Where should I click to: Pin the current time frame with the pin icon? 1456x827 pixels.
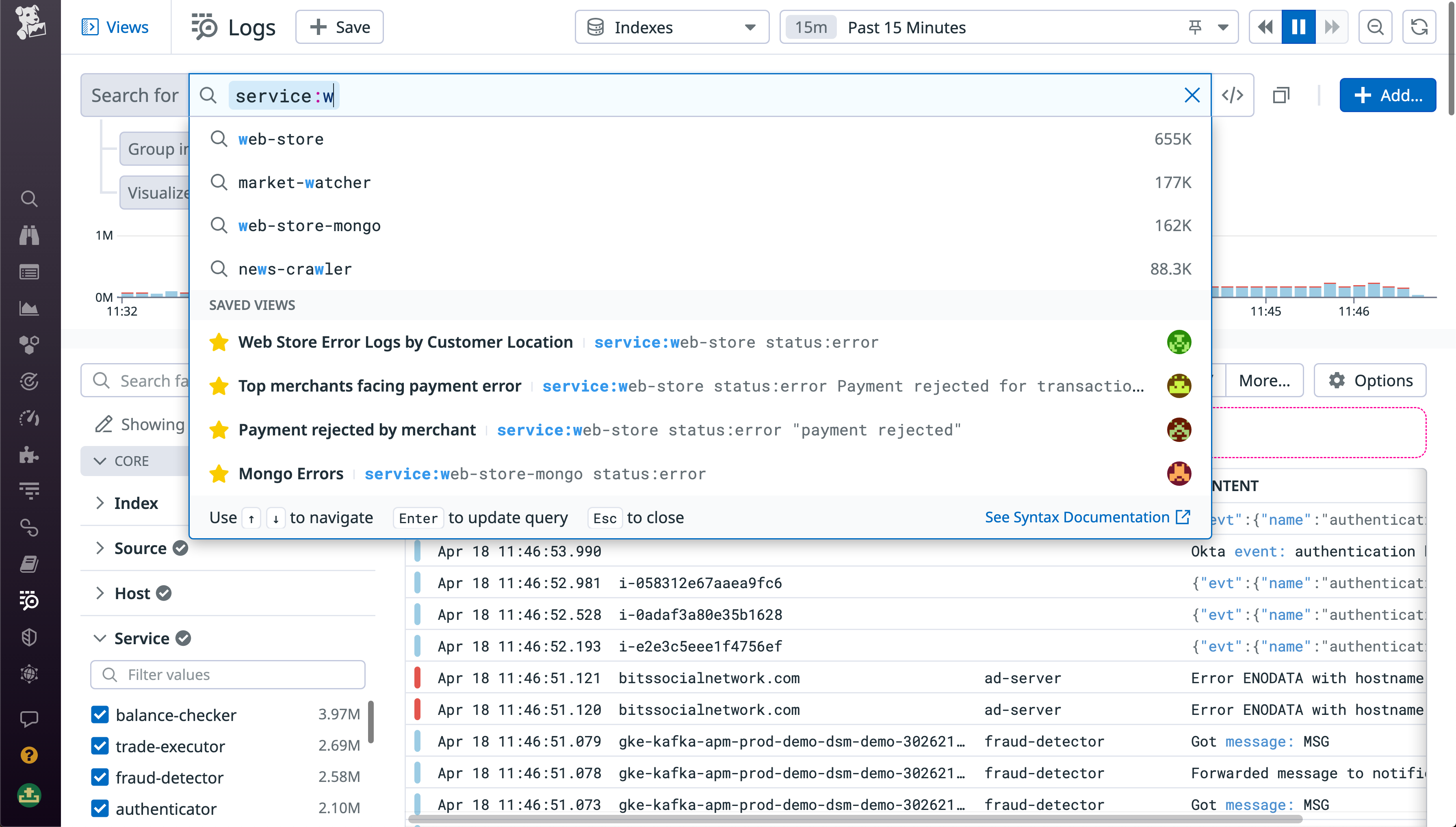(x=1195, y=27)
